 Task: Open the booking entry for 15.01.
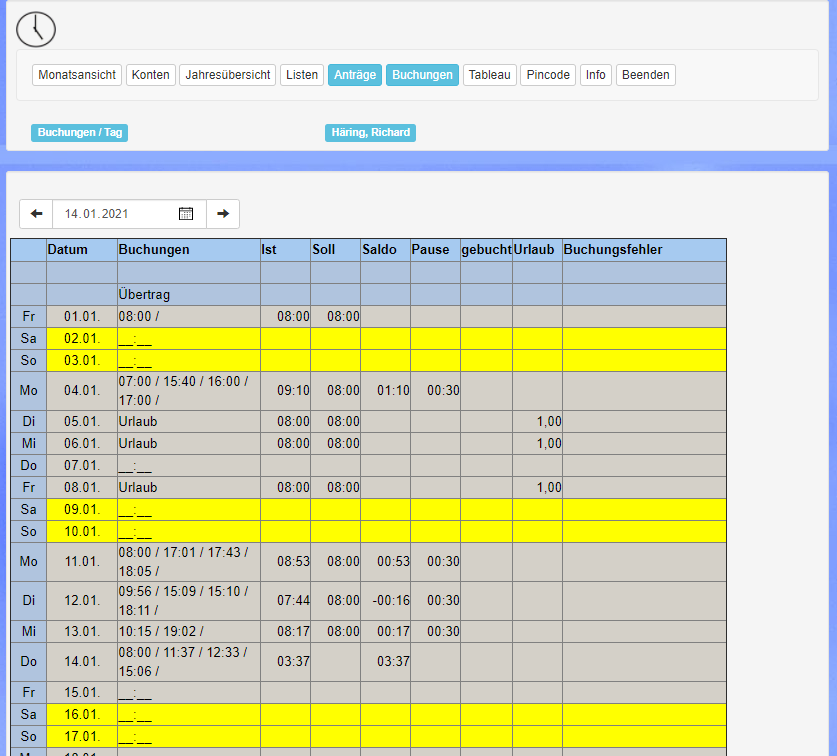pyautogui.click(x=135, y=693)
